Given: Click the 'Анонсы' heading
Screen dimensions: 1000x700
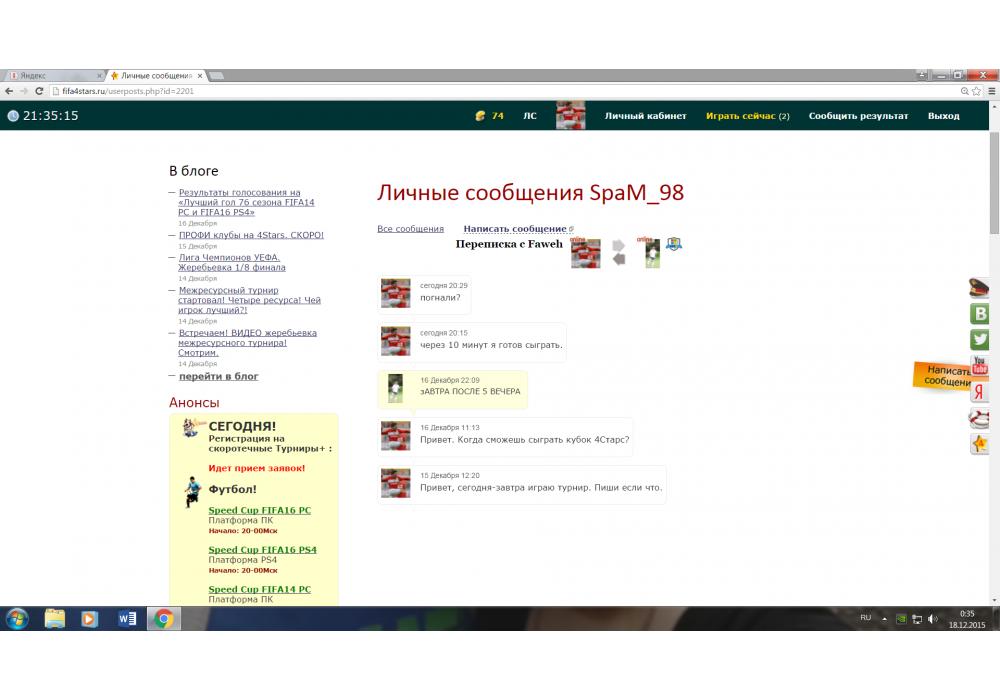Looking at the screenshot, I should pyautogui.click(x=194, y=402).
